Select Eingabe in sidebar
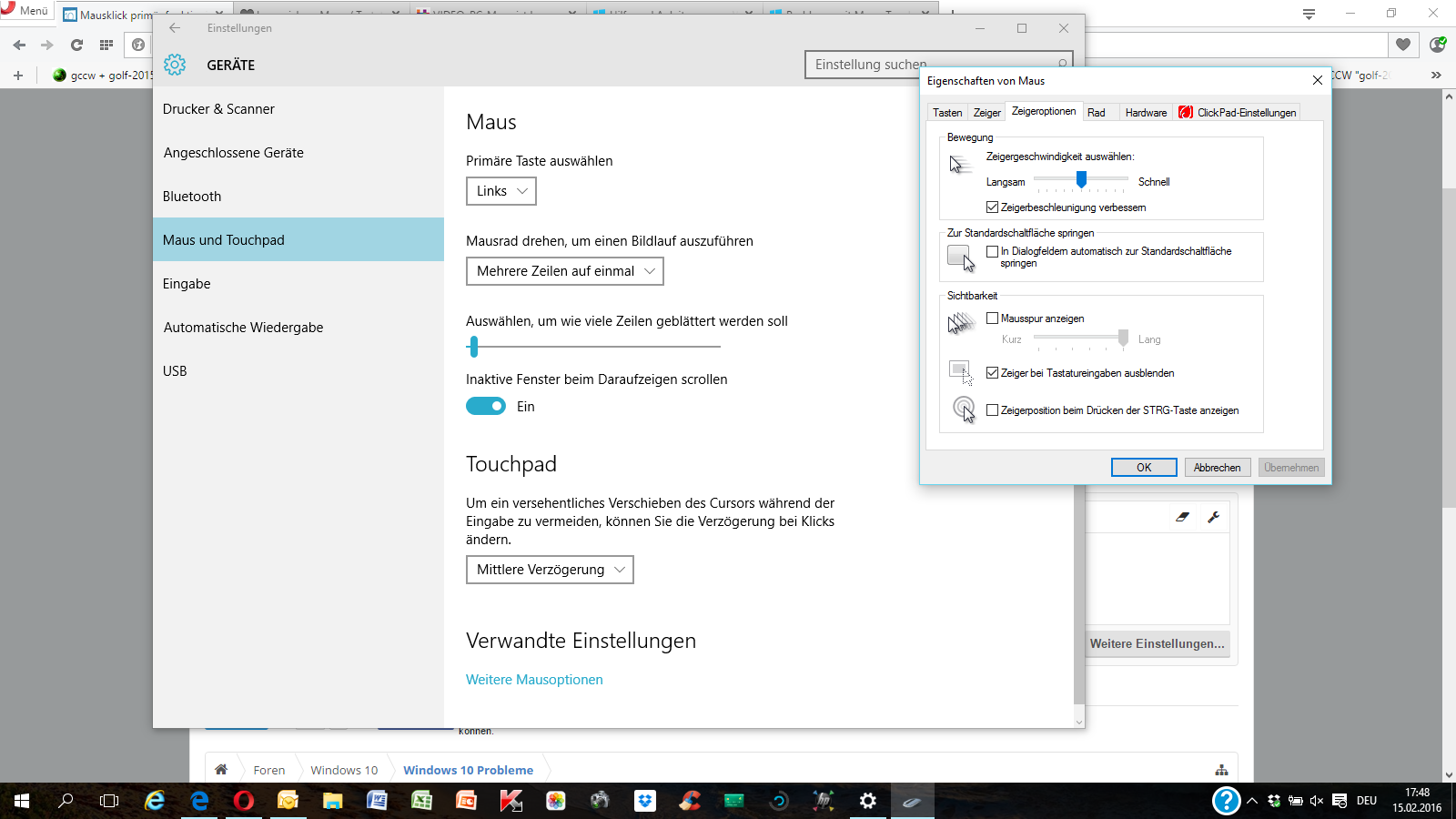The width and height of the screenshot is (1456, 819). [x=298, y=284]
